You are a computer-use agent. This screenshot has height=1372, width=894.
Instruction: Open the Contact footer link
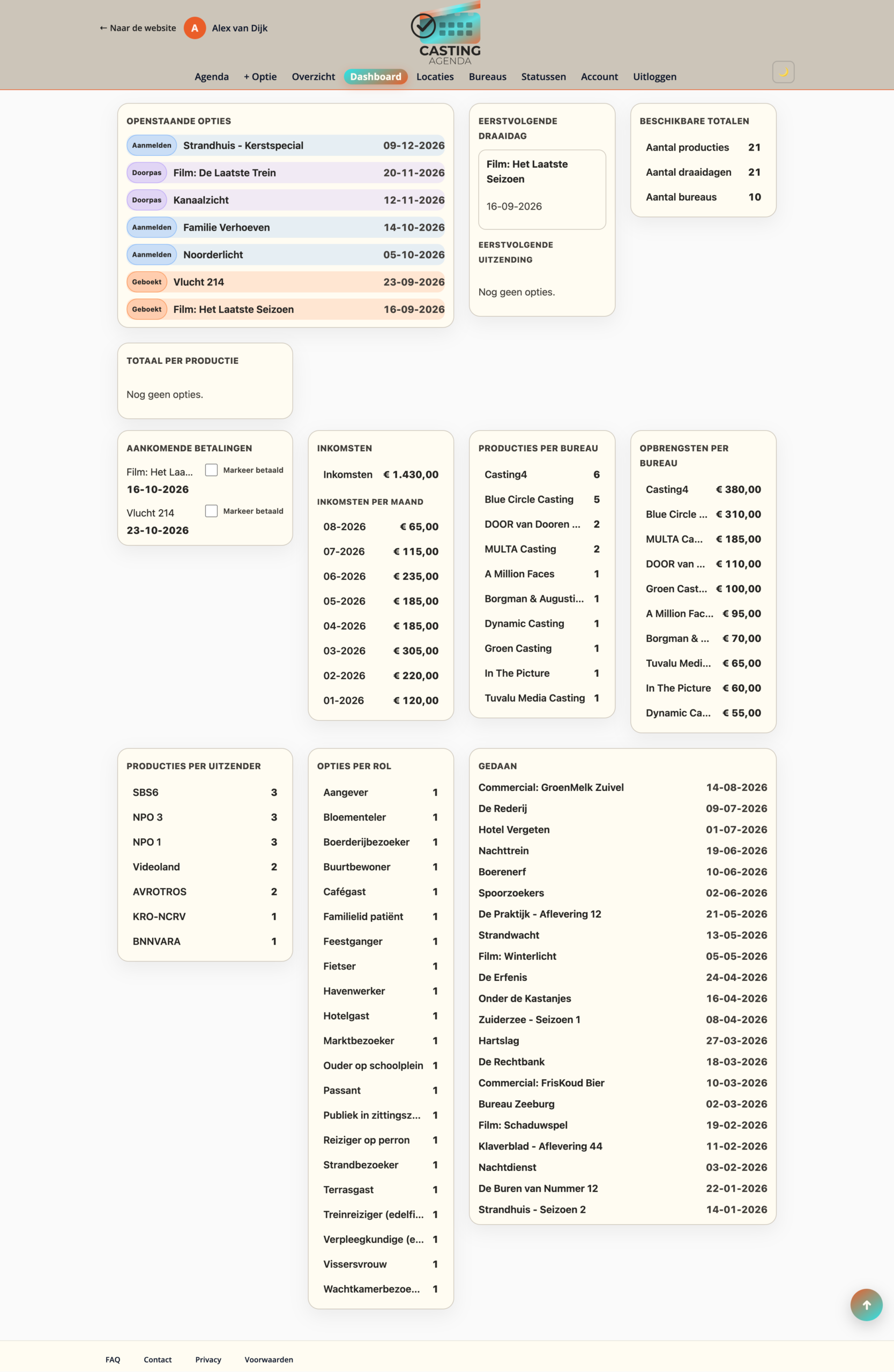click(x=158, y=1359)
